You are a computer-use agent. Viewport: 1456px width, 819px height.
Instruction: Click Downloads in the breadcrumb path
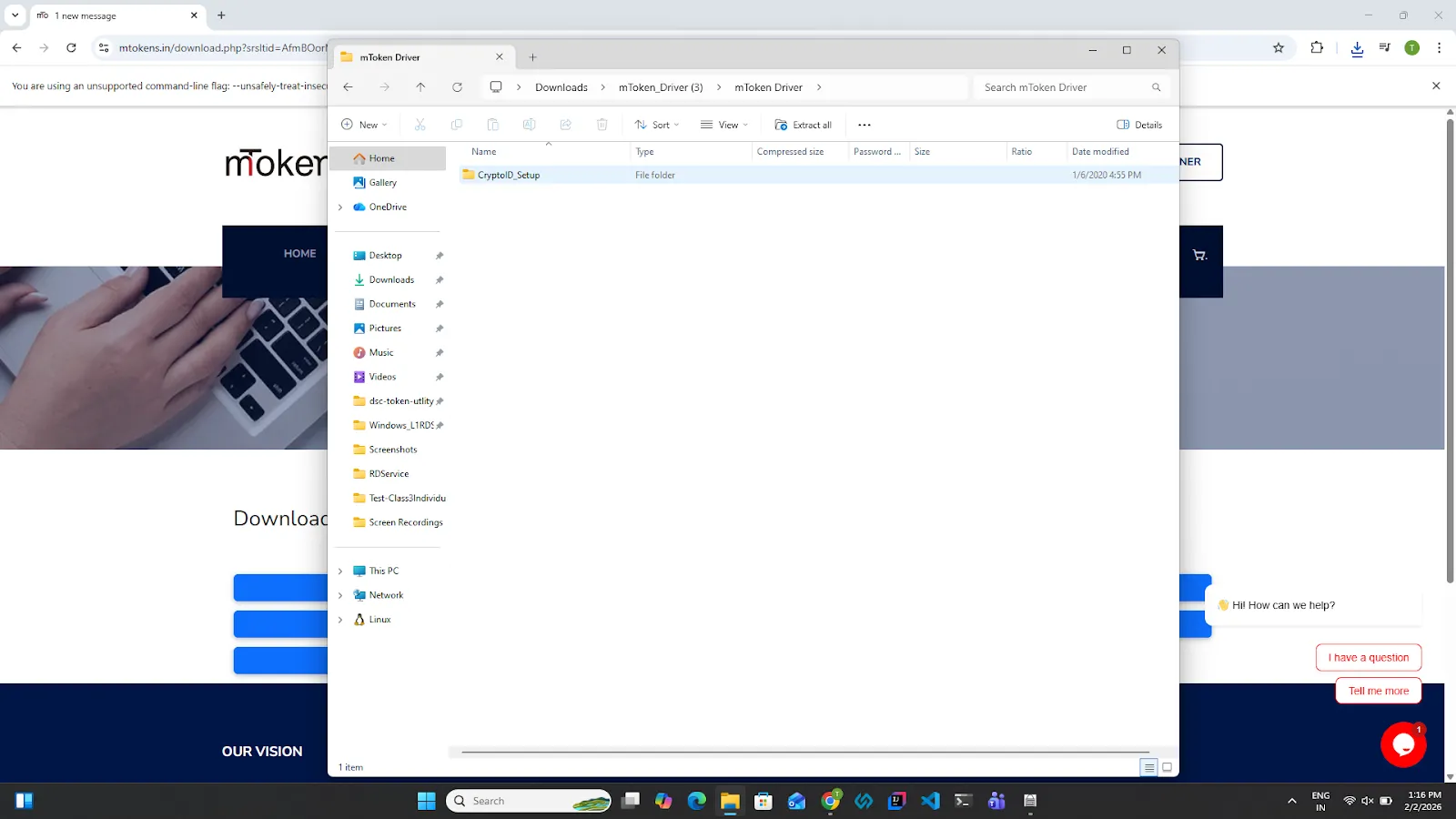tap(561, 87)
